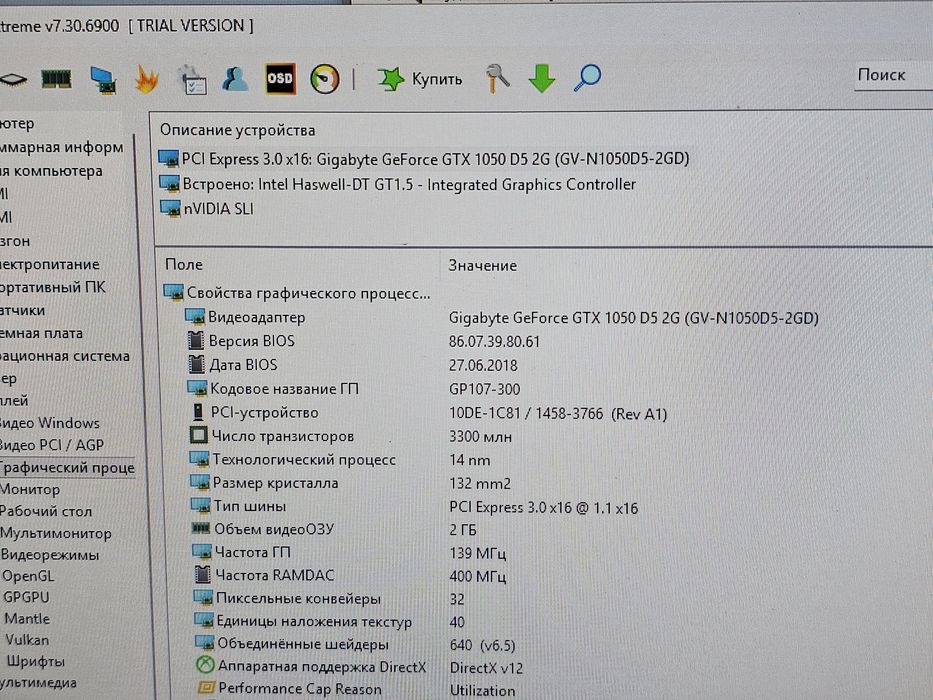Select the Аппаратная поддержка DirectX row

[x=360, y=667]
